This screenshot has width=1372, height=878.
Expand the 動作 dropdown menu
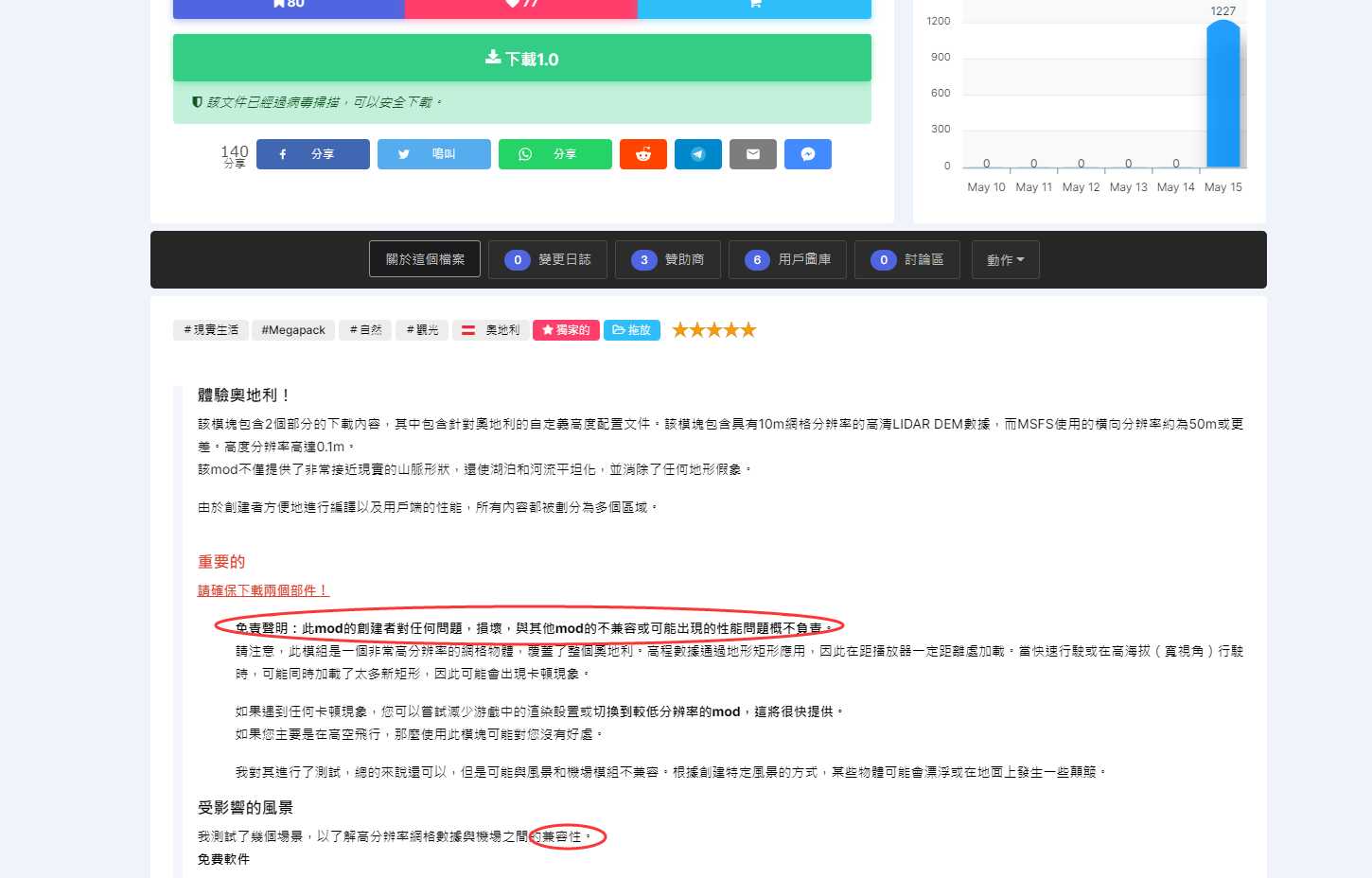pyautogui.click(x=1005, y=260)
